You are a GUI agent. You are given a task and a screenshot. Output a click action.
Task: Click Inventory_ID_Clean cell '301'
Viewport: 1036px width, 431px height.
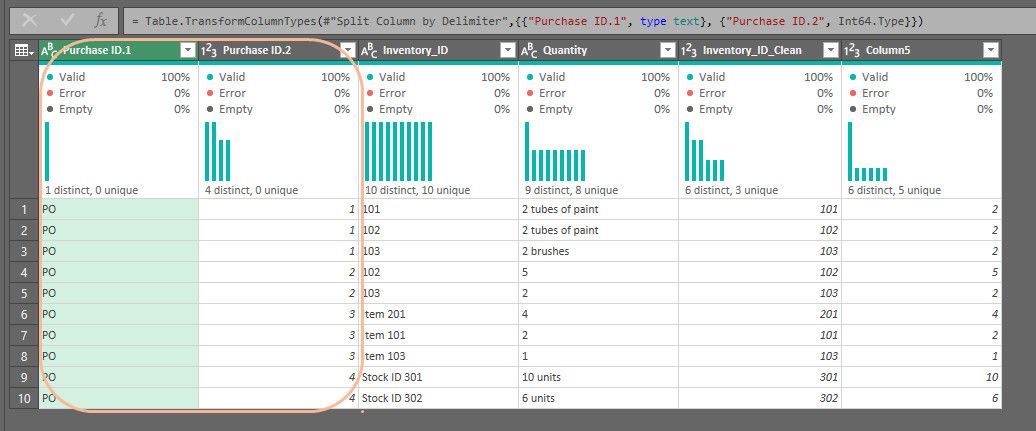(760, 377)
